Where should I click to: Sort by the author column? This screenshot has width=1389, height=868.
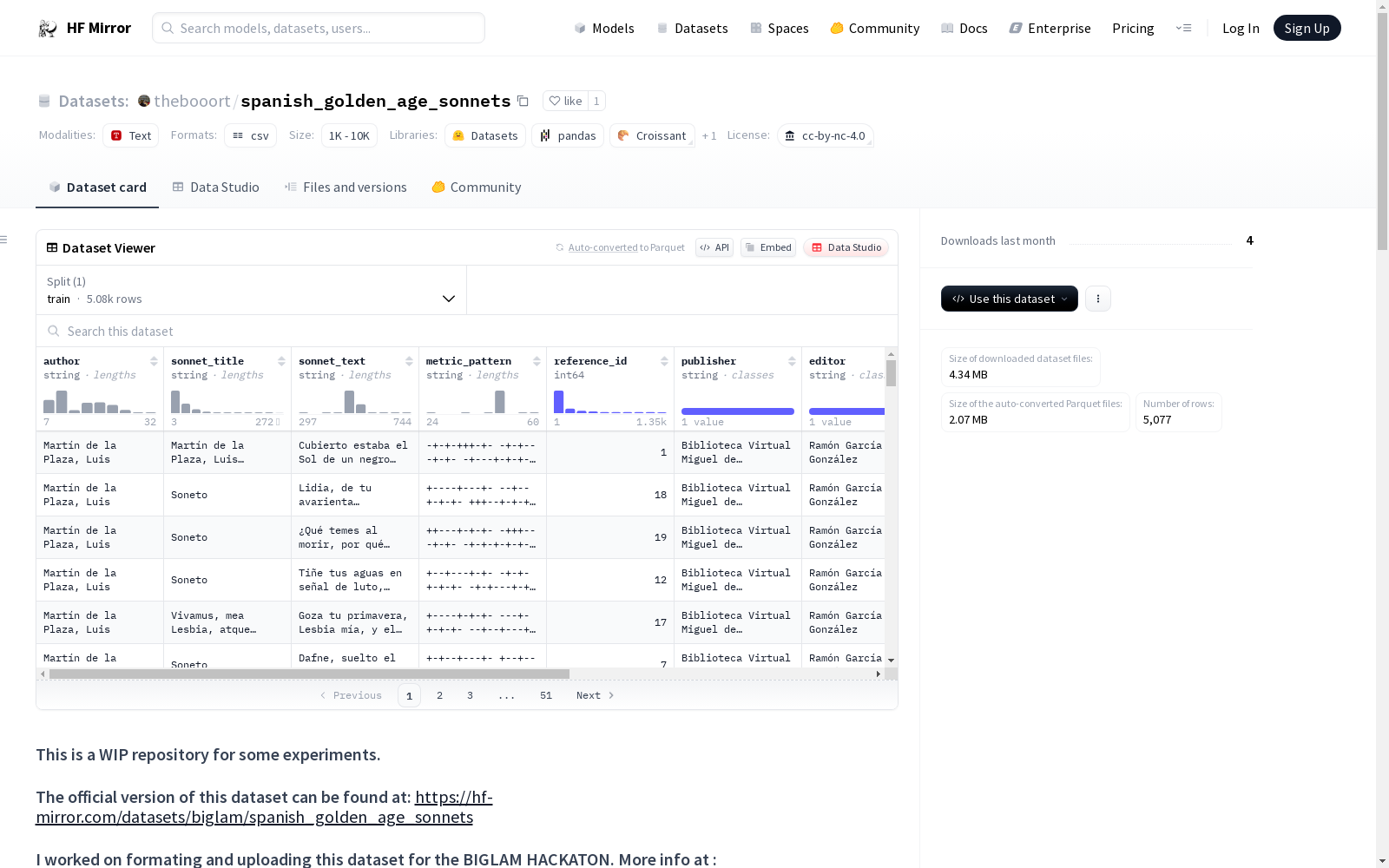154,361
